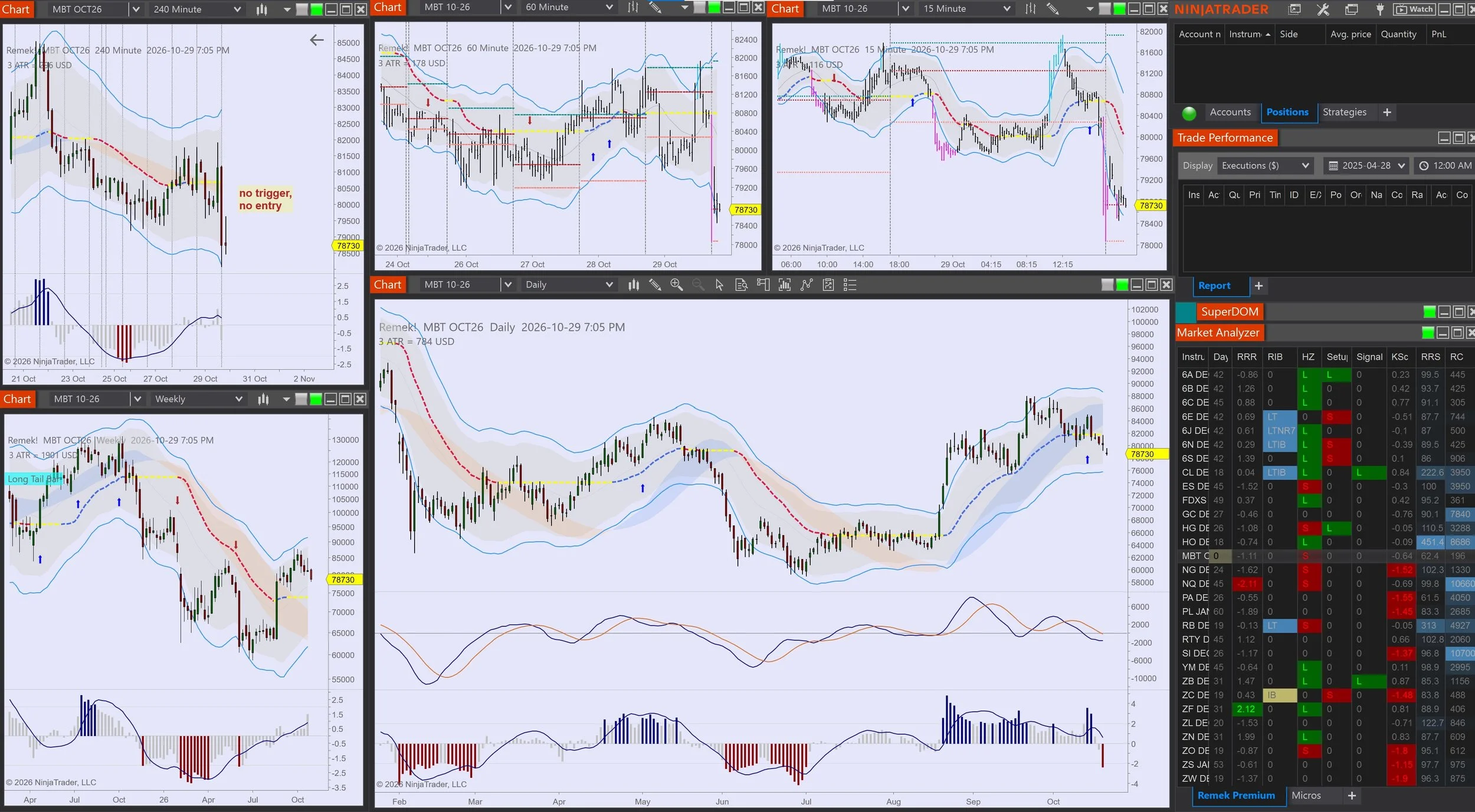
Task: Toggle green link button on SuperDOM header
Action: [x=1430, y=312]
